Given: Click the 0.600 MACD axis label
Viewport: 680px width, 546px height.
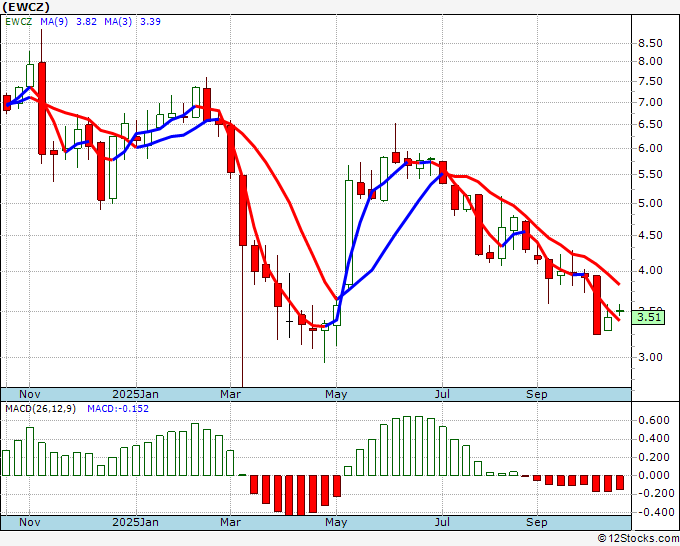Looking at the screenshot, I should point(652,421).
